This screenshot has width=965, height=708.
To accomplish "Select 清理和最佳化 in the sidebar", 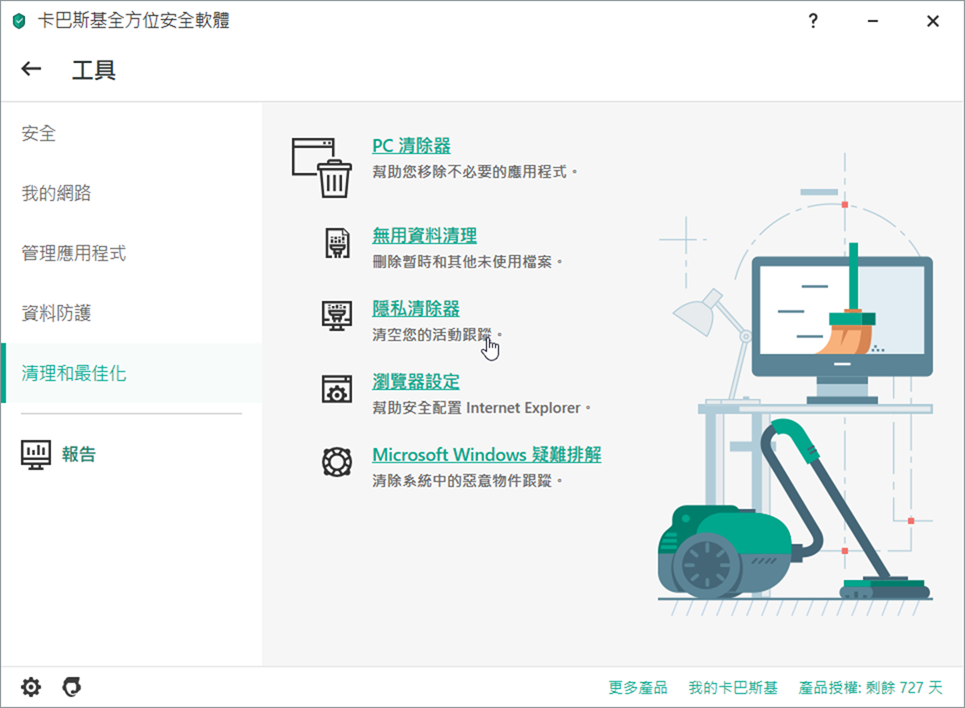I will 74,373.
